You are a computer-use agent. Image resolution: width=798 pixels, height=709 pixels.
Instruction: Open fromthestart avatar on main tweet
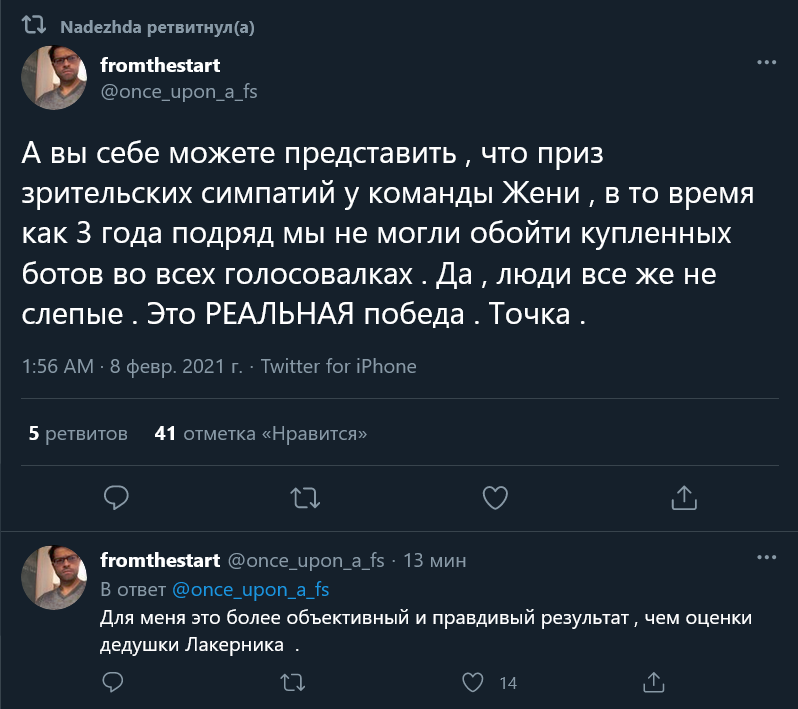point(52,77)
